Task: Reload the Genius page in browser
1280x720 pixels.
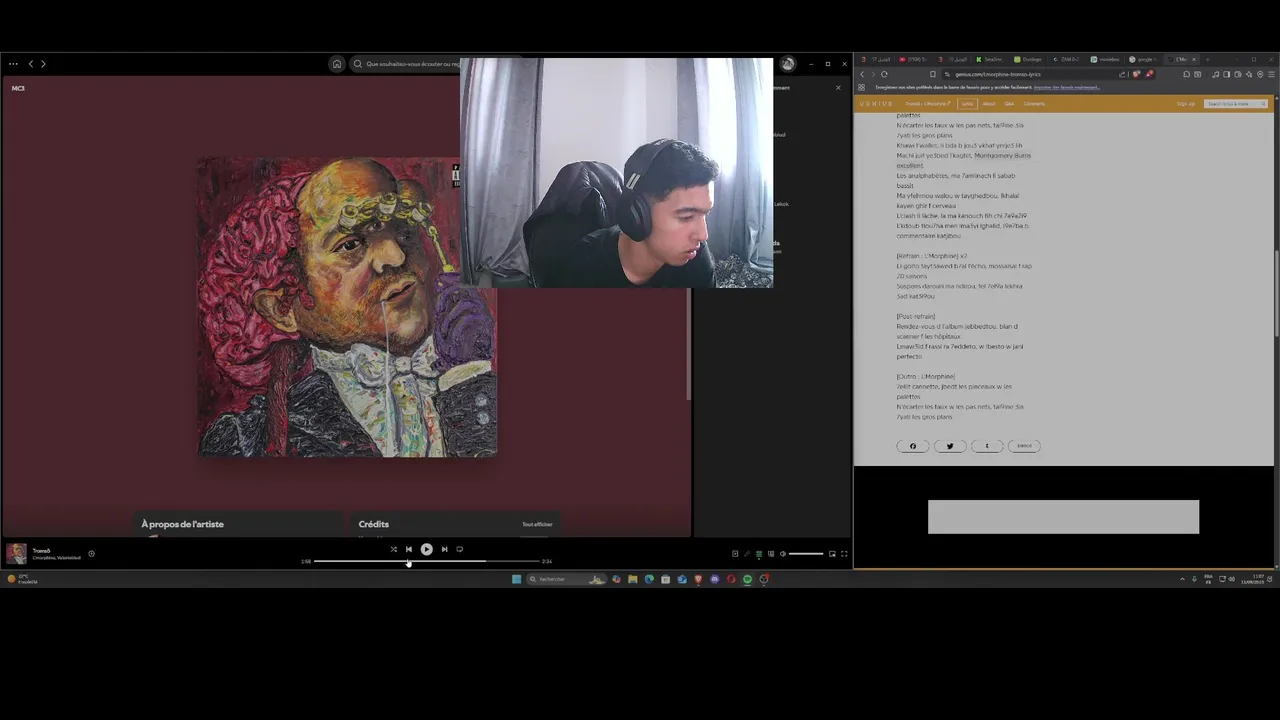Action: (x=884, y=74)
